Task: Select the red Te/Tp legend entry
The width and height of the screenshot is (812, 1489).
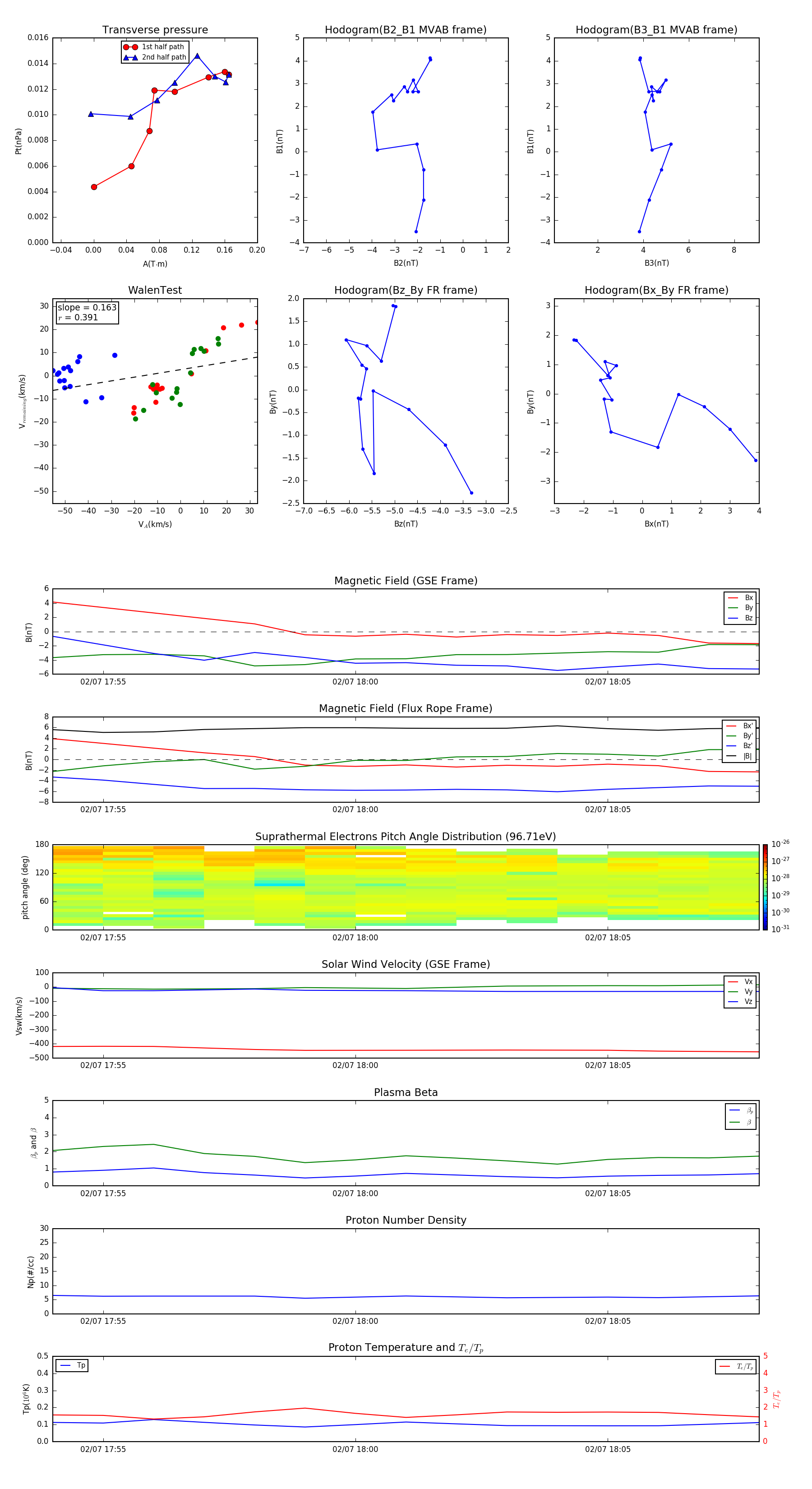Action: point(737,1366)
